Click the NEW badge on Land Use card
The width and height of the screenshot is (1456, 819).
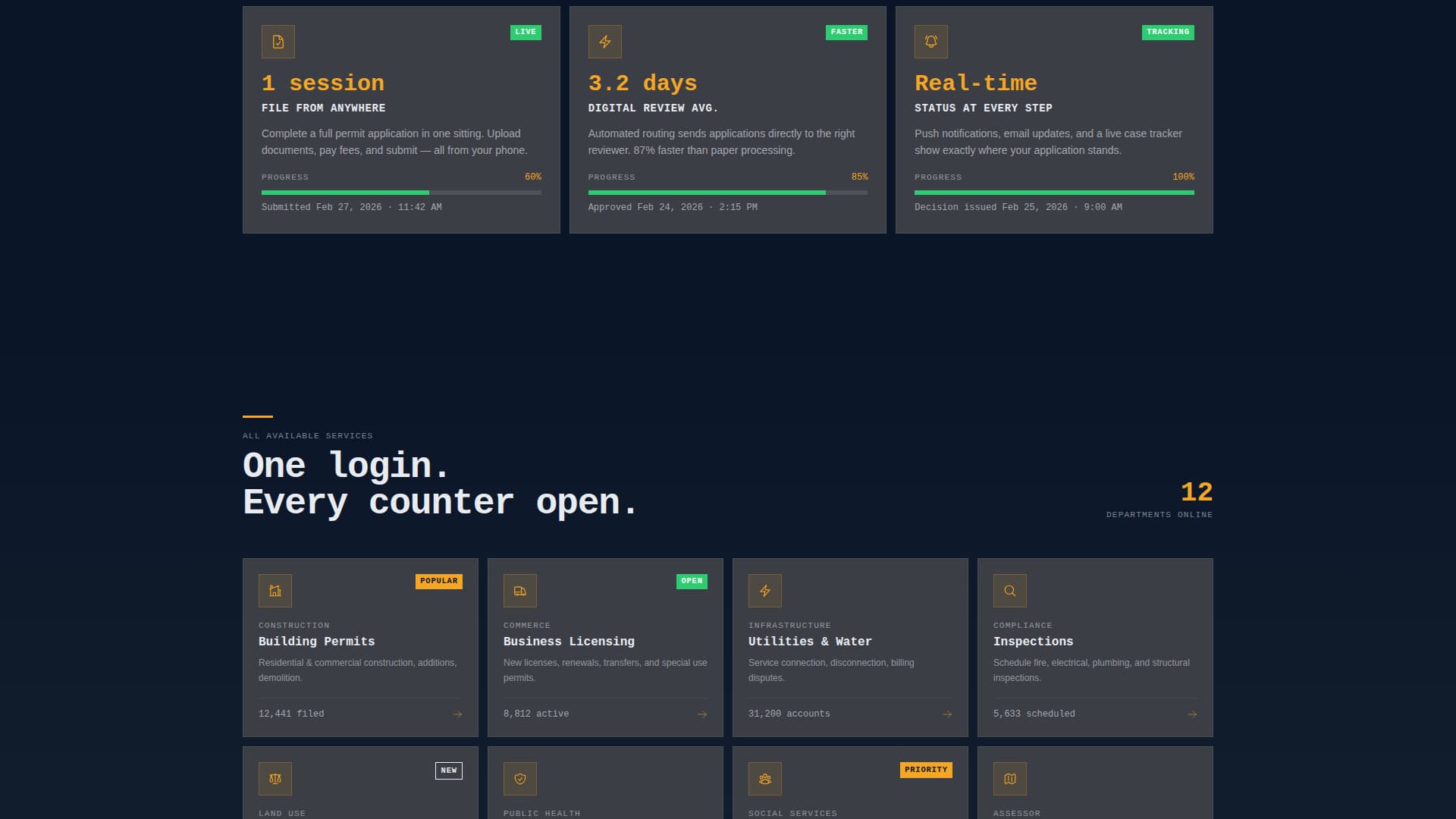(449, 770)
